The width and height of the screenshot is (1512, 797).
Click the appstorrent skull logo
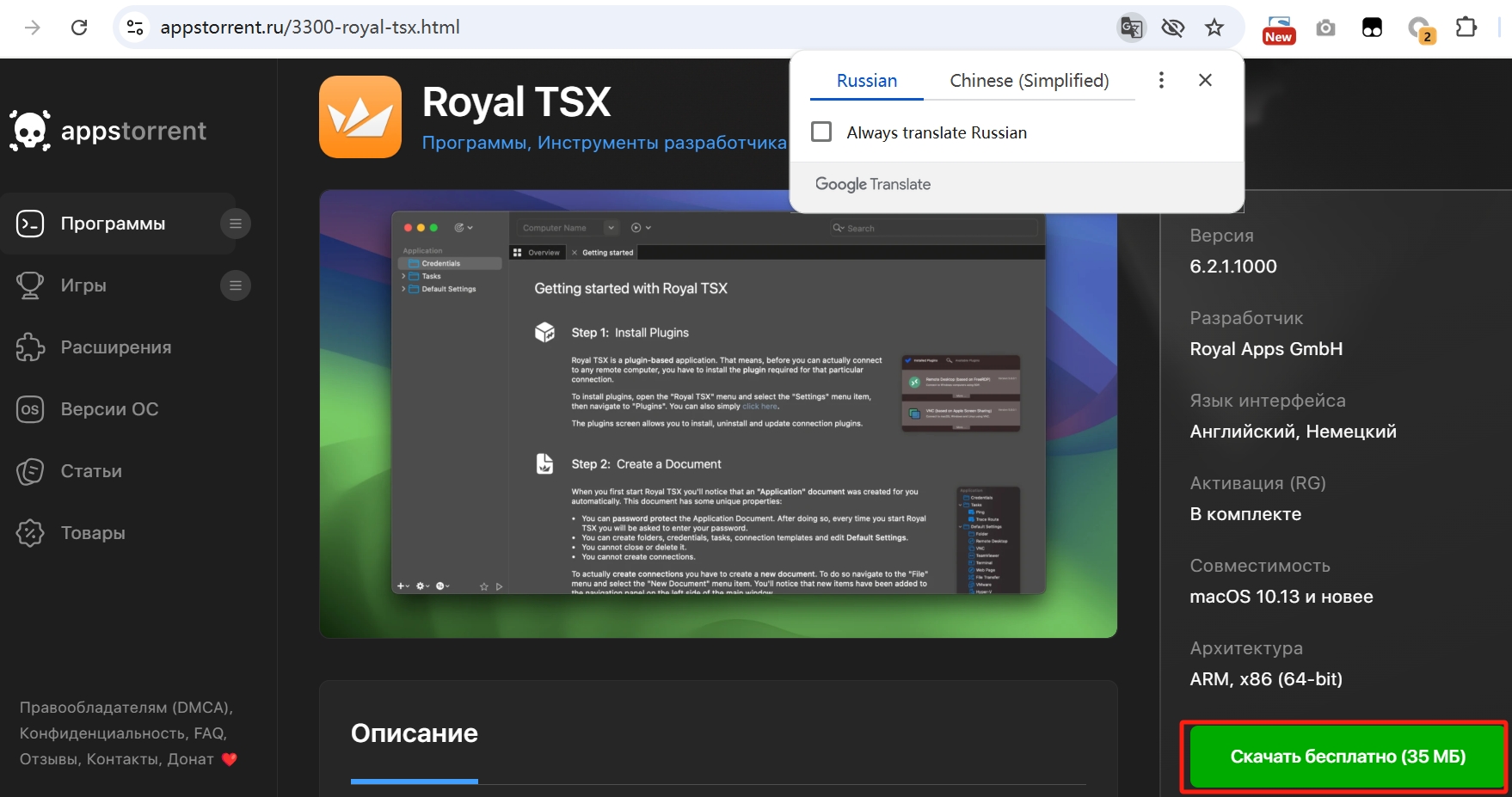pos(31,131)
